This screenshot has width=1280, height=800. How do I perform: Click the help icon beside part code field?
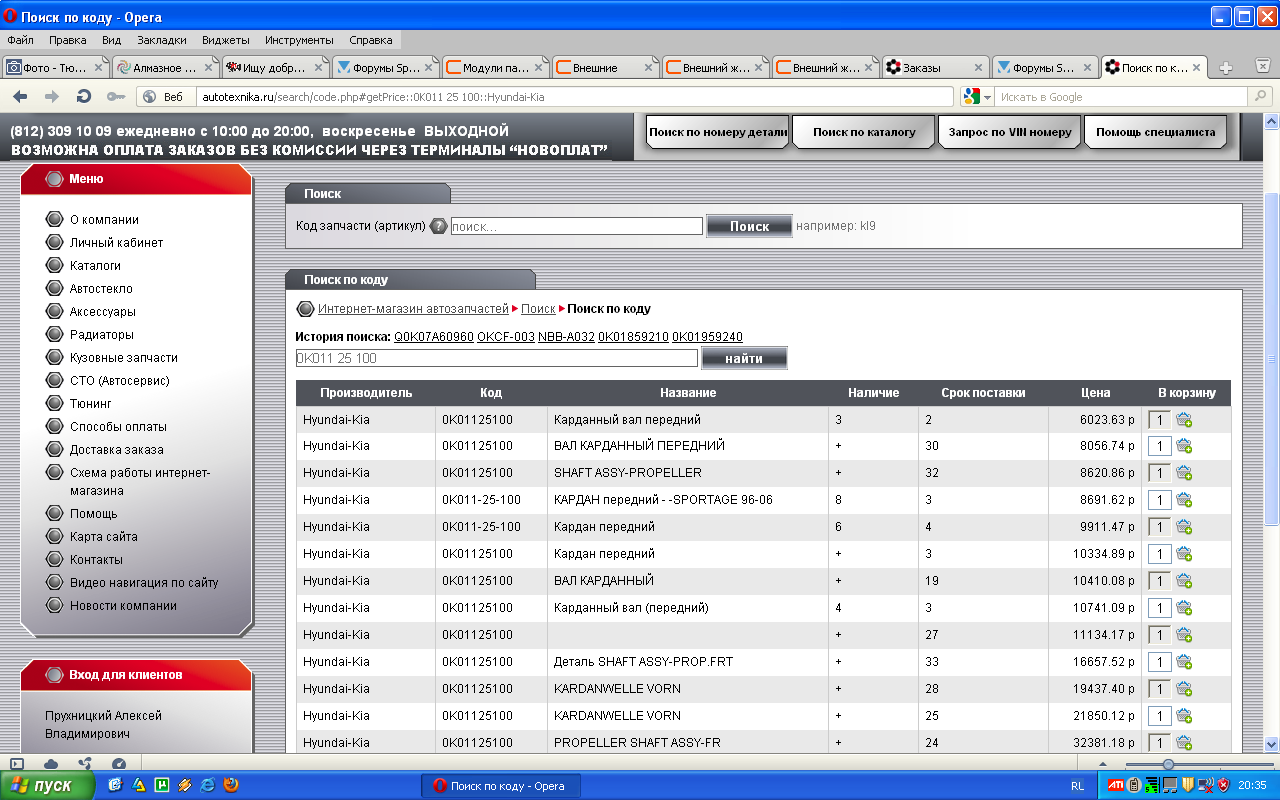point(438,226)
